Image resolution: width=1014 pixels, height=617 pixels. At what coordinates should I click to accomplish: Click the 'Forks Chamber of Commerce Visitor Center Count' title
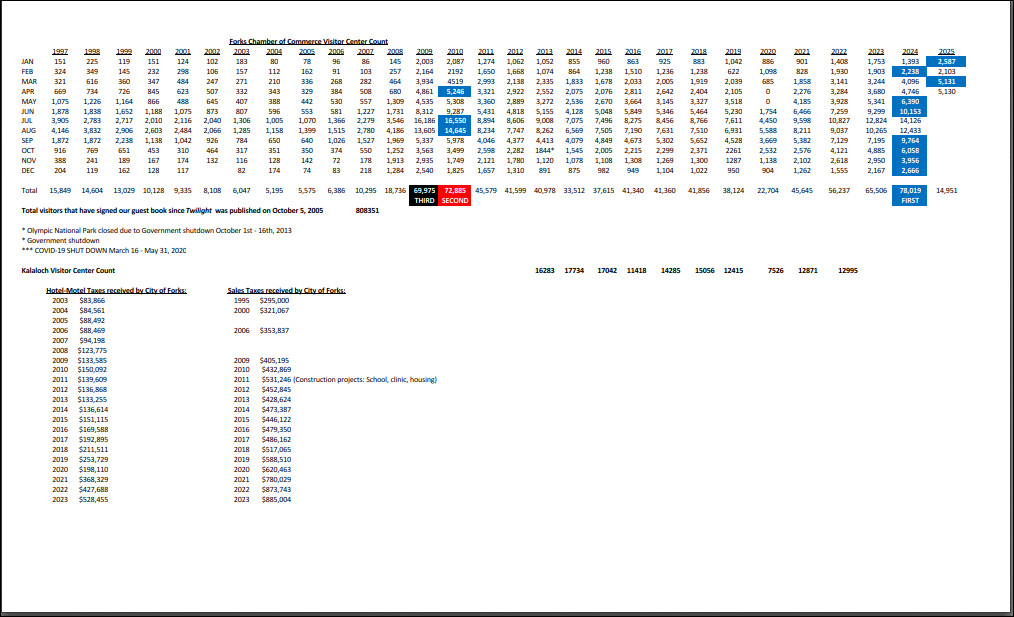308,41
